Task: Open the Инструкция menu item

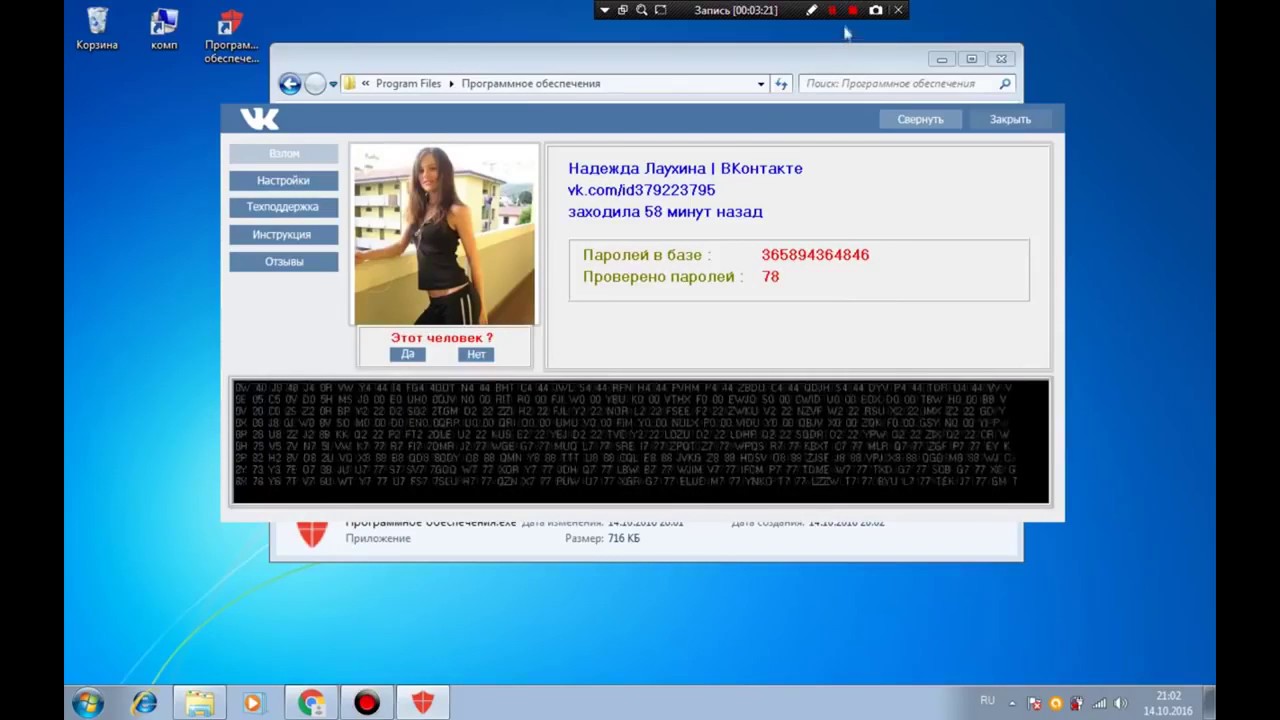Action: pos(283,235)
